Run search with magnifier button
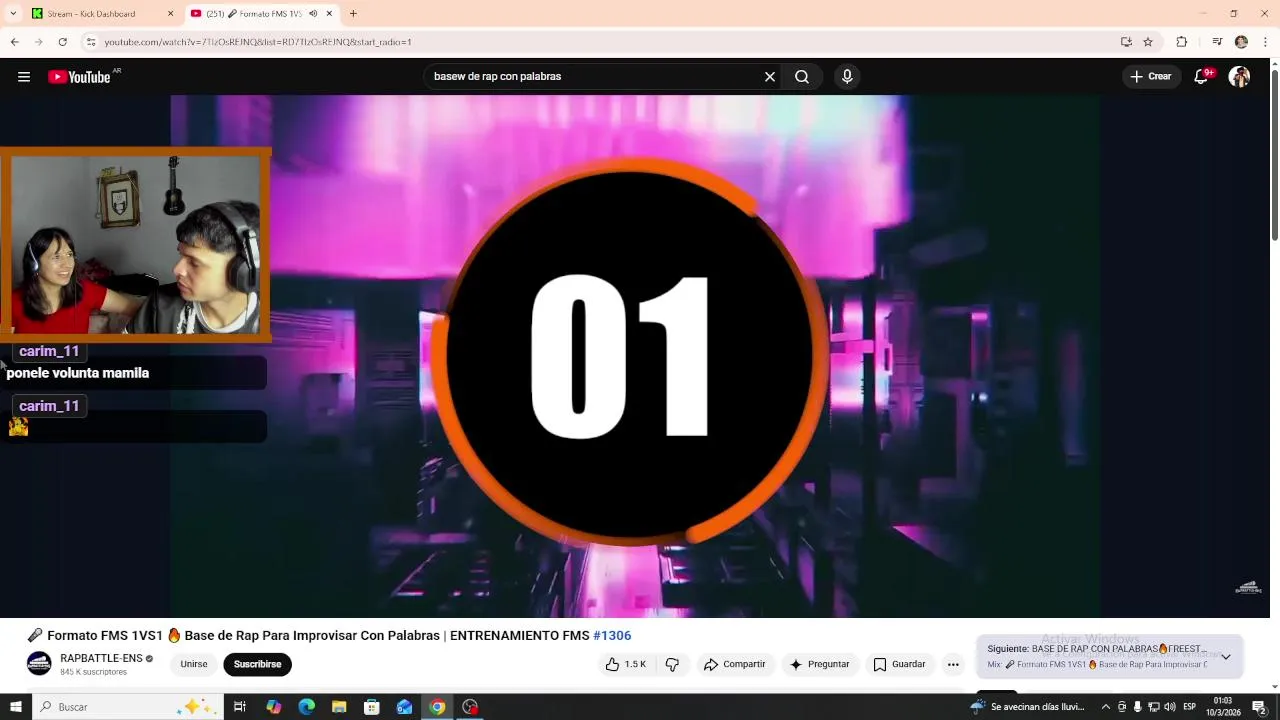1280x720 pixels. click(802, 77)
